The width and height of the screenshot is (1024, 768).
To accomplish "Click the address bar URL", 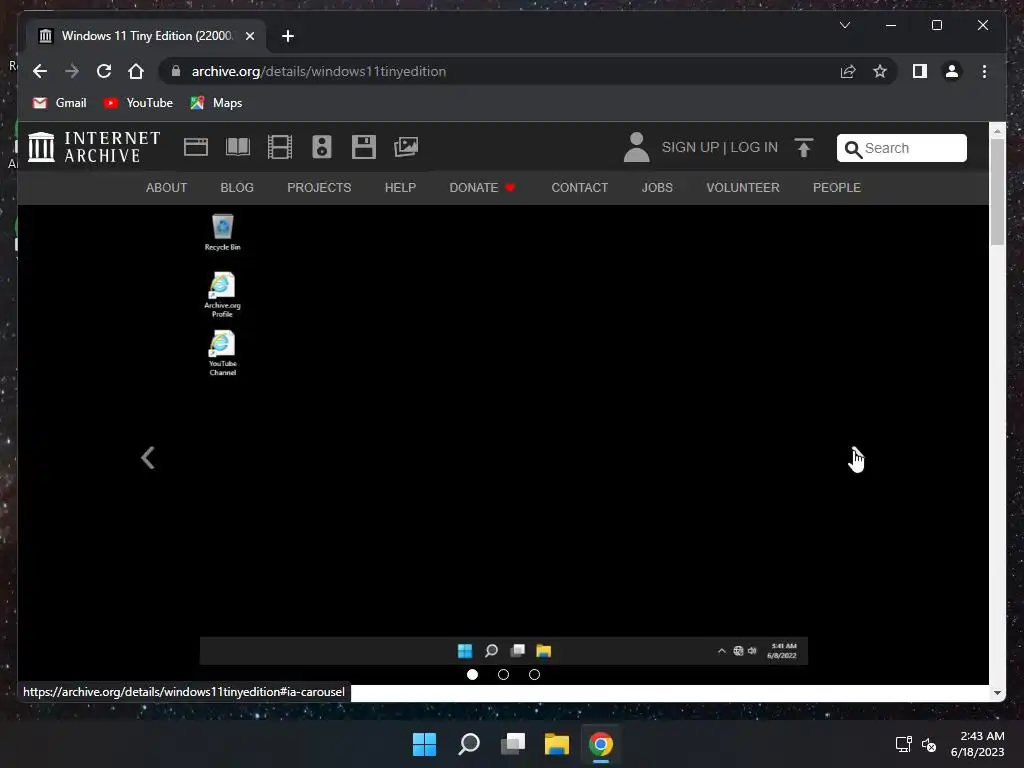I will click(319, 71).
